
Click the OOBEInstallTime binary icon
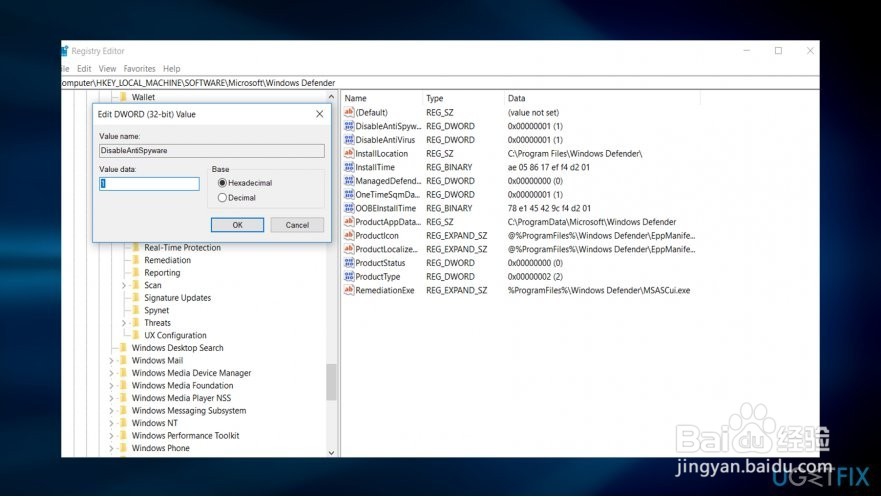point(349,208)
